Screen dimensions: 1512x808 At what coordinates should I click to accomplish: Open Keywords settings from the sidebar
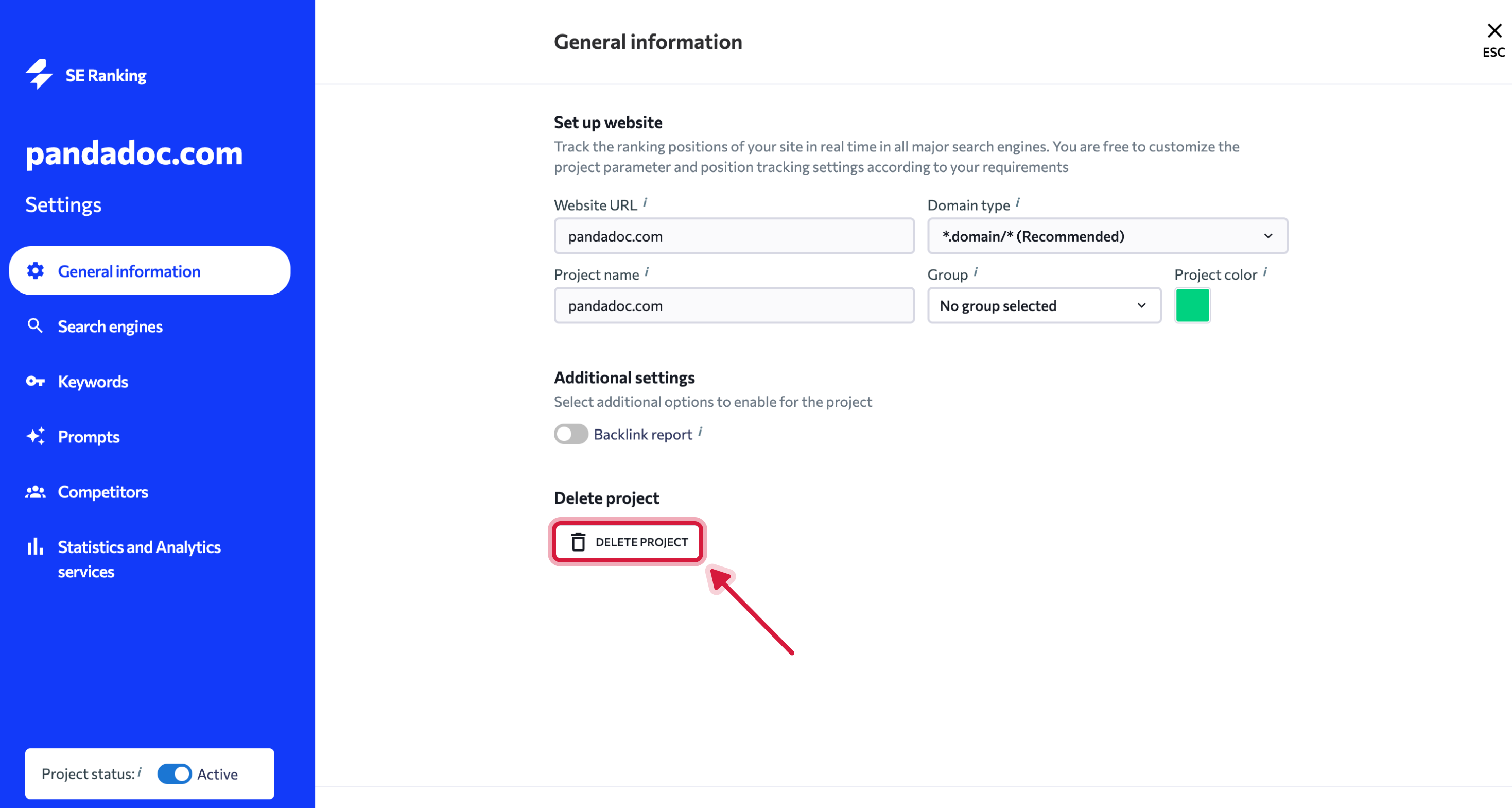[93, 381]
